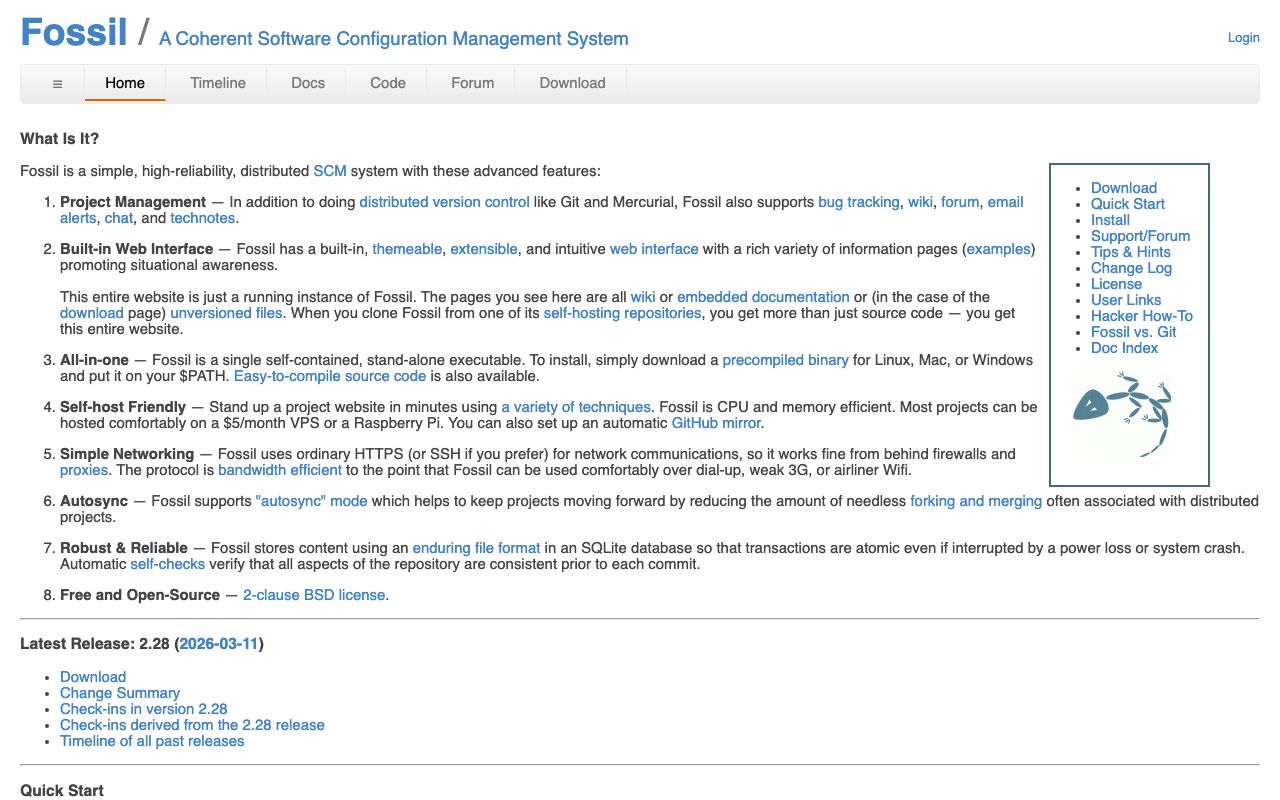Follow the 'enduring file format' link
This screenshot has height=800, width=1280.
tap(477, 548)
